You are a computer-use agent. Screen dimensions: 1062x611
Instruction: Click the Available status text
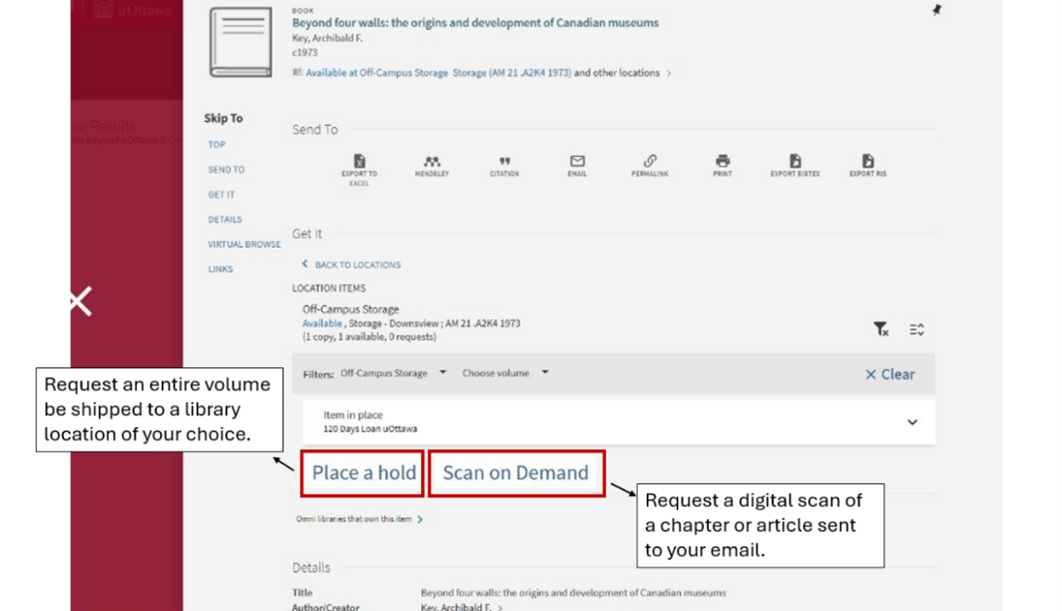coord(322,323)
